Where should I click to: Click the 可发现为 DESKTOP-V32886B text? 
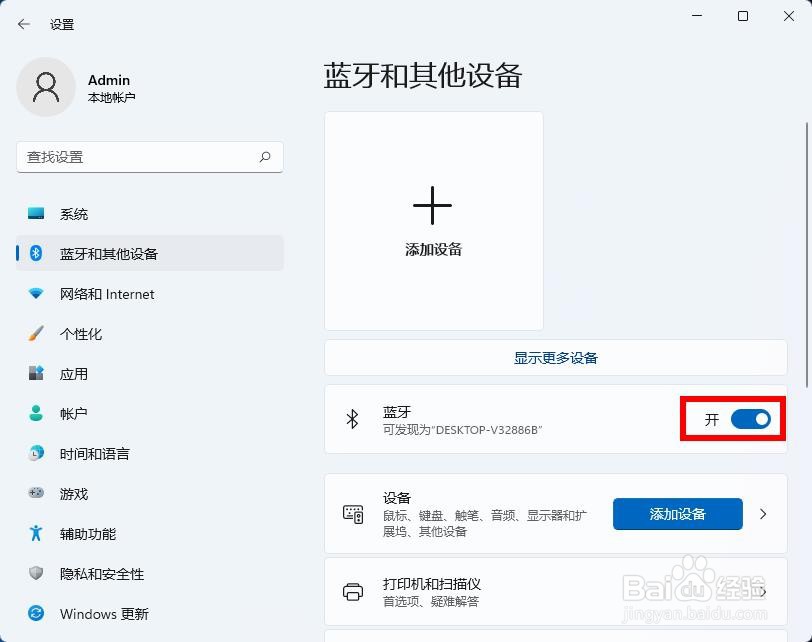click(x=462, y=430)
